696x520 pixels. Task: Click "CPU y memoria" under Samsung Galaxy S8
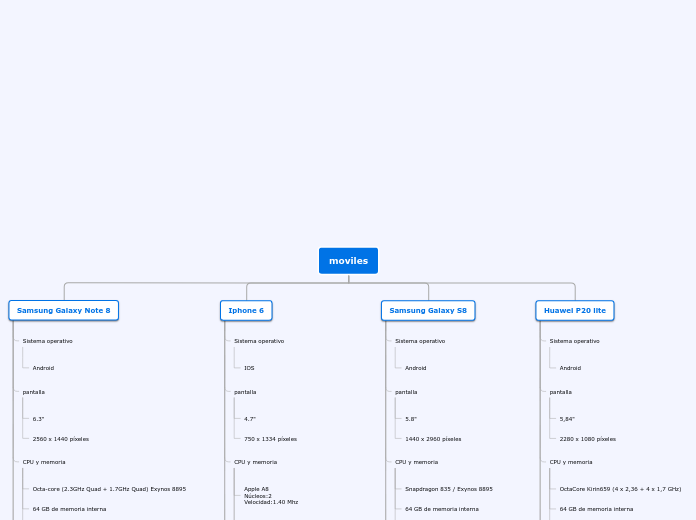416,462
